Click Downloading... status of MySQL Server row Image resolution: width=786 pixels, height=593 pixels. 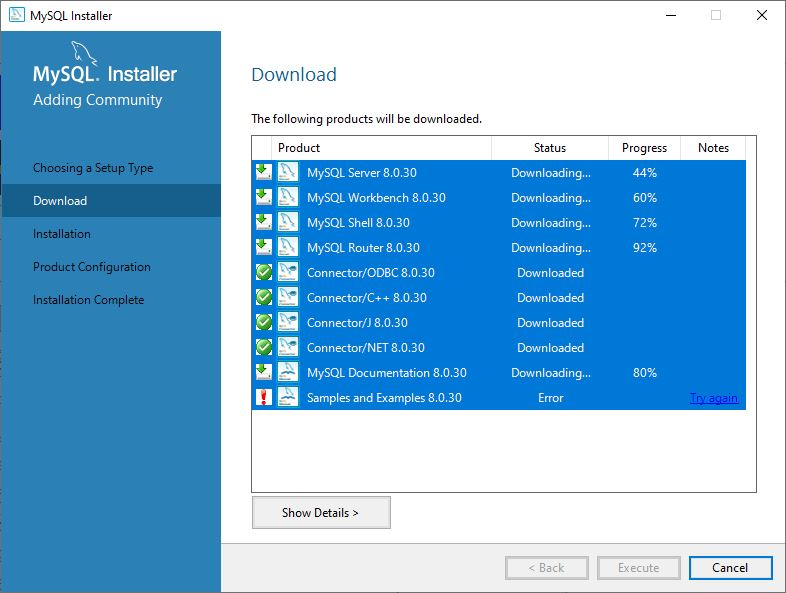point(551,173)
